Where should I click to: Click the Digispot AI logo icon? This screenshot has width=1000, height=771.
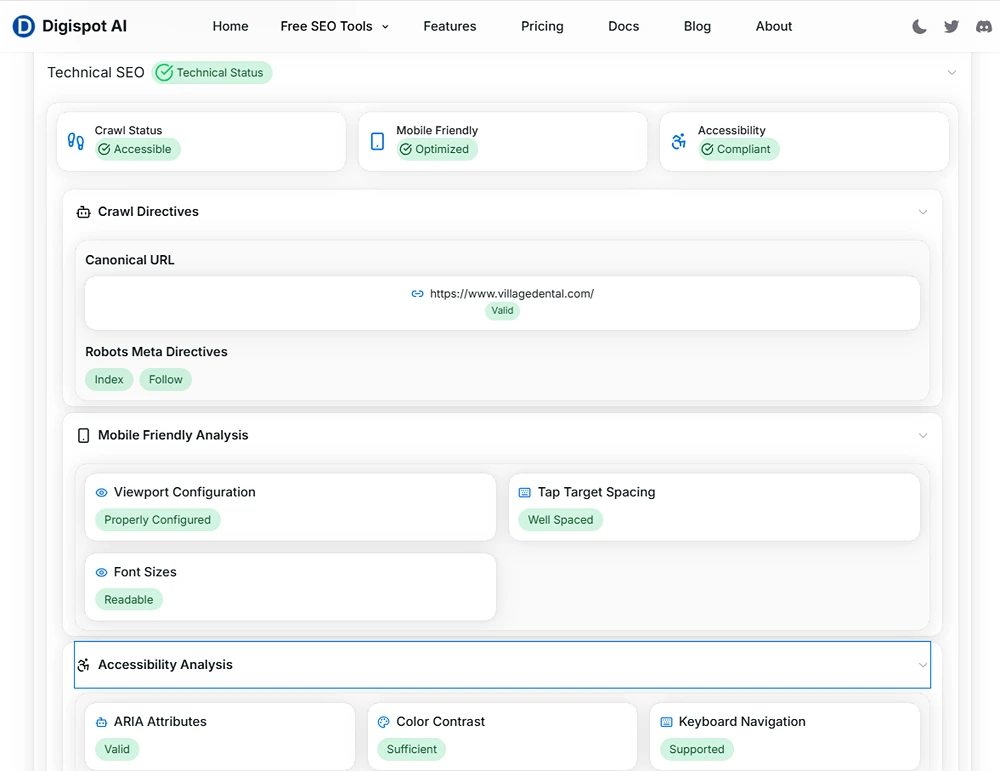24,26
